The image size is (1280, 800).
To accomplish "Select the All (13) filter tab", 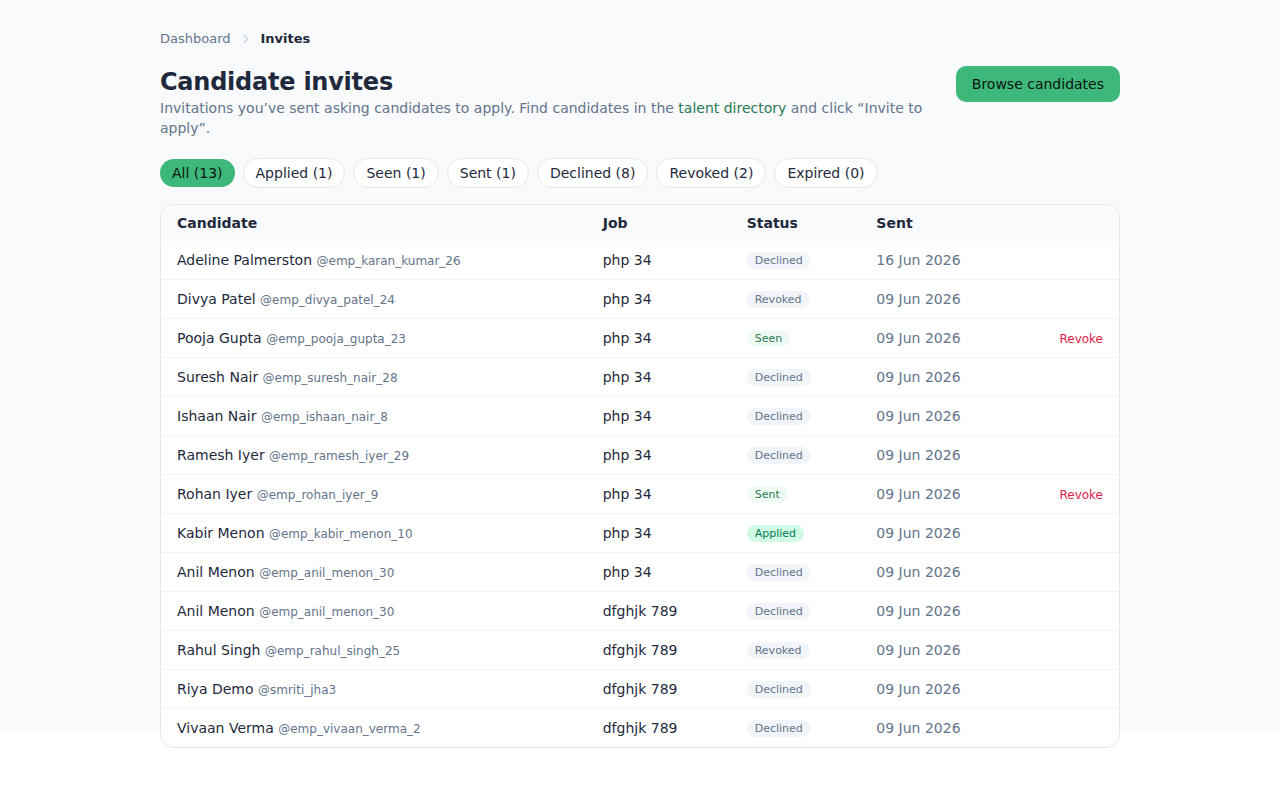I will [197, 173].
